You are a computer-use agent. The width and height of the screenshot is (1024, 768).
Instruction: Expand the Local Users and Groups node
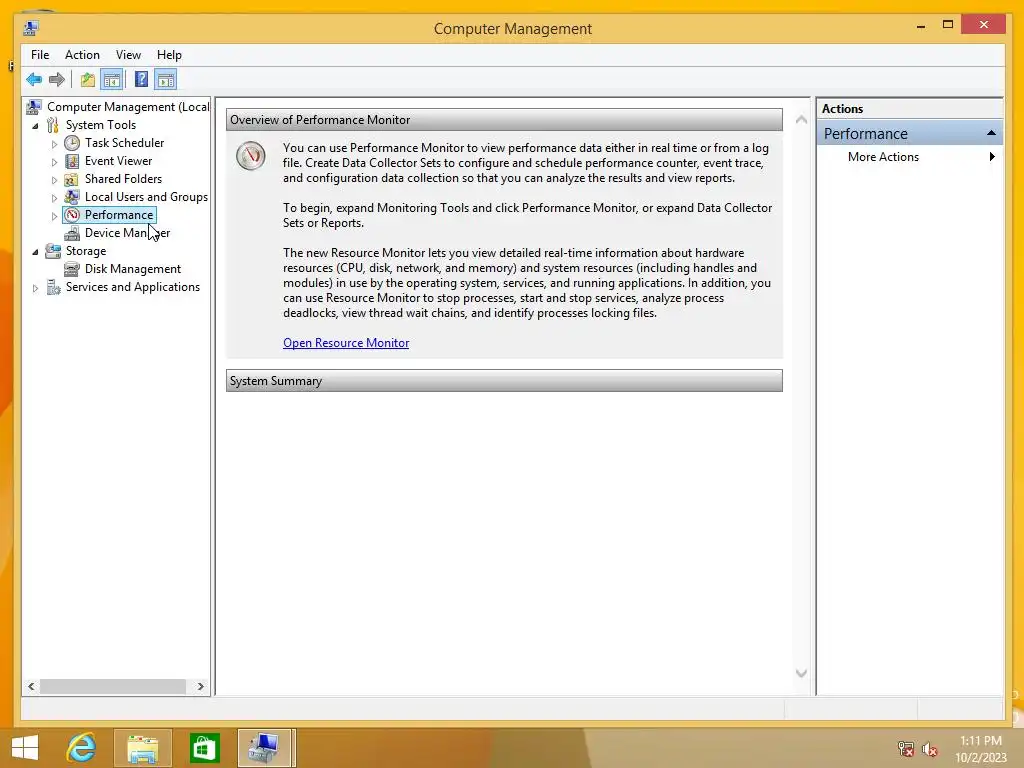54,198
